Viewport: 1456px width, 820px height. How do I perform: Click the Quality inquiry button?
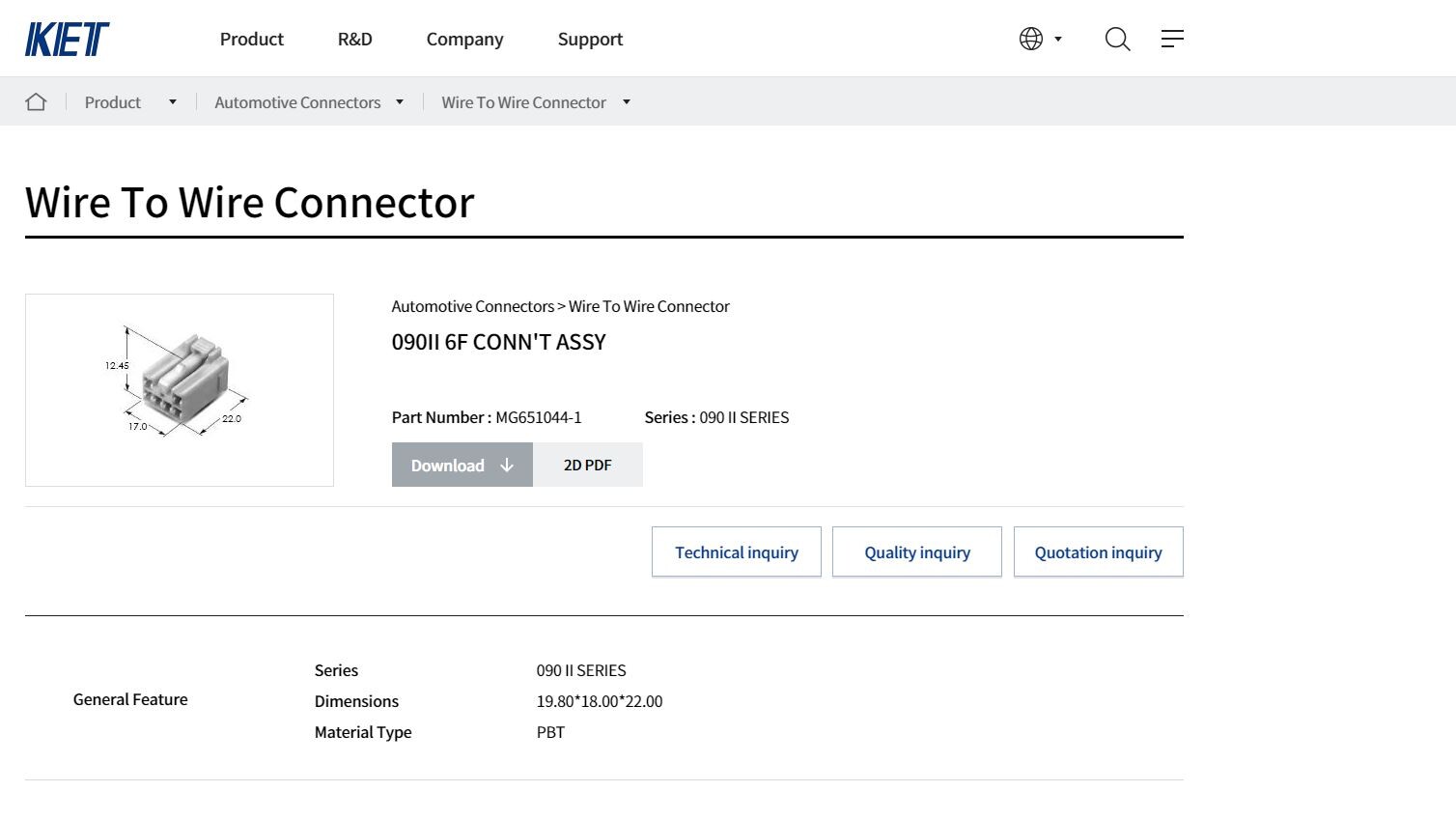point(917,551)
